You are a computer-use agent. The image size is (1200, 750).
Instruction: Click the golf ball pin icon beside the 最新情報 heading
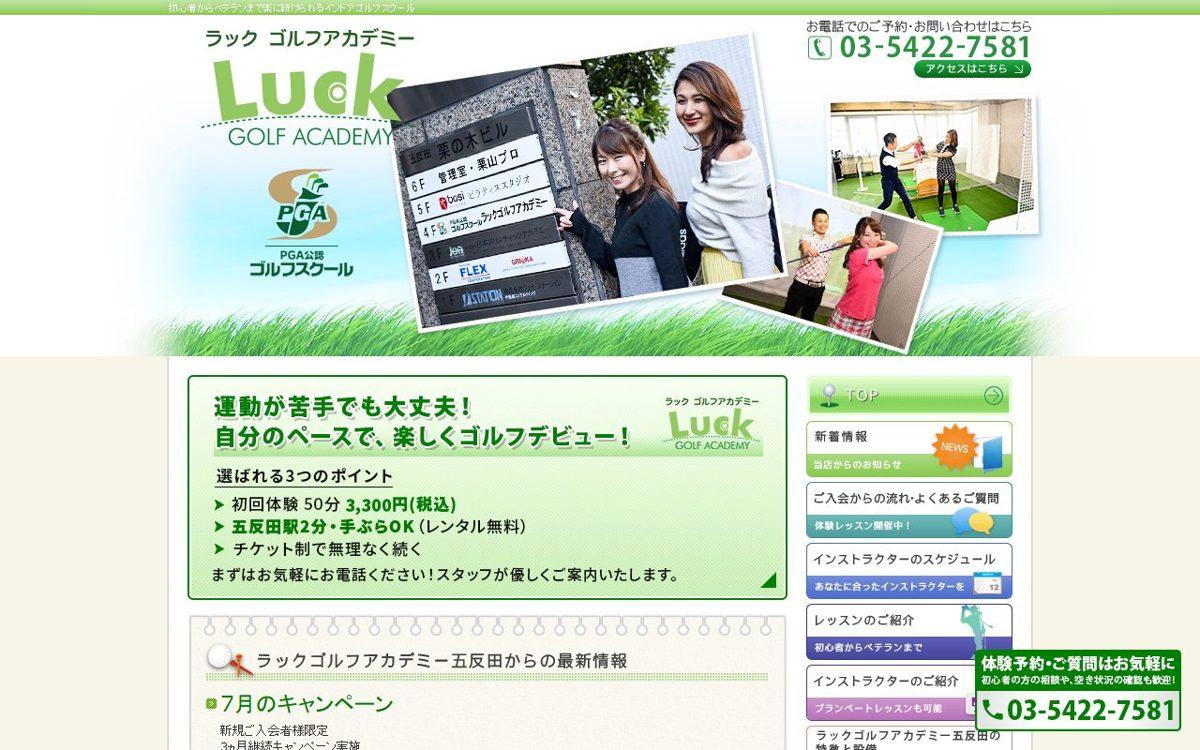[229, 661]
